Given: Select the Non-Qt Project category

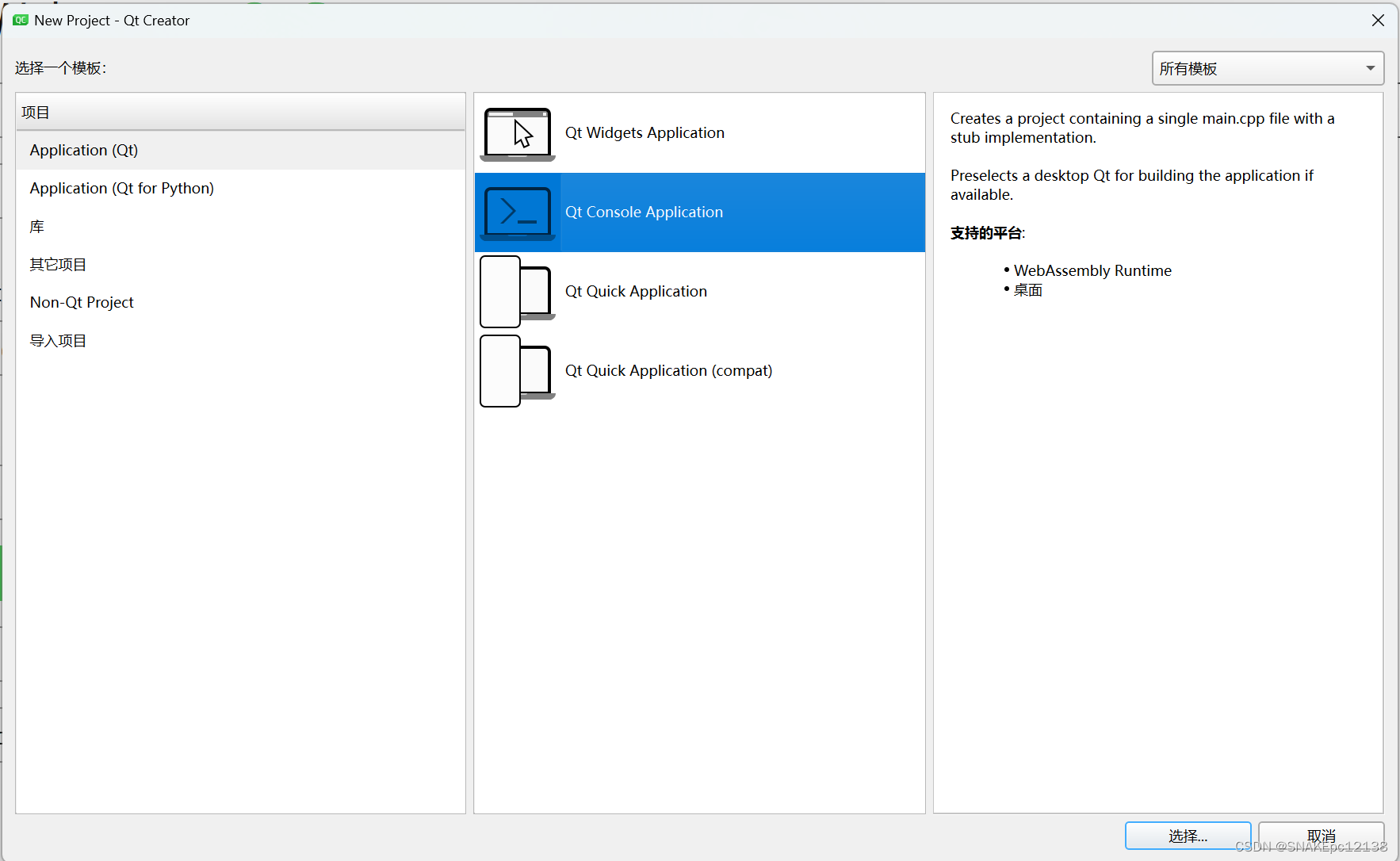Looking at the screenshot, I should tap(240, 302).
